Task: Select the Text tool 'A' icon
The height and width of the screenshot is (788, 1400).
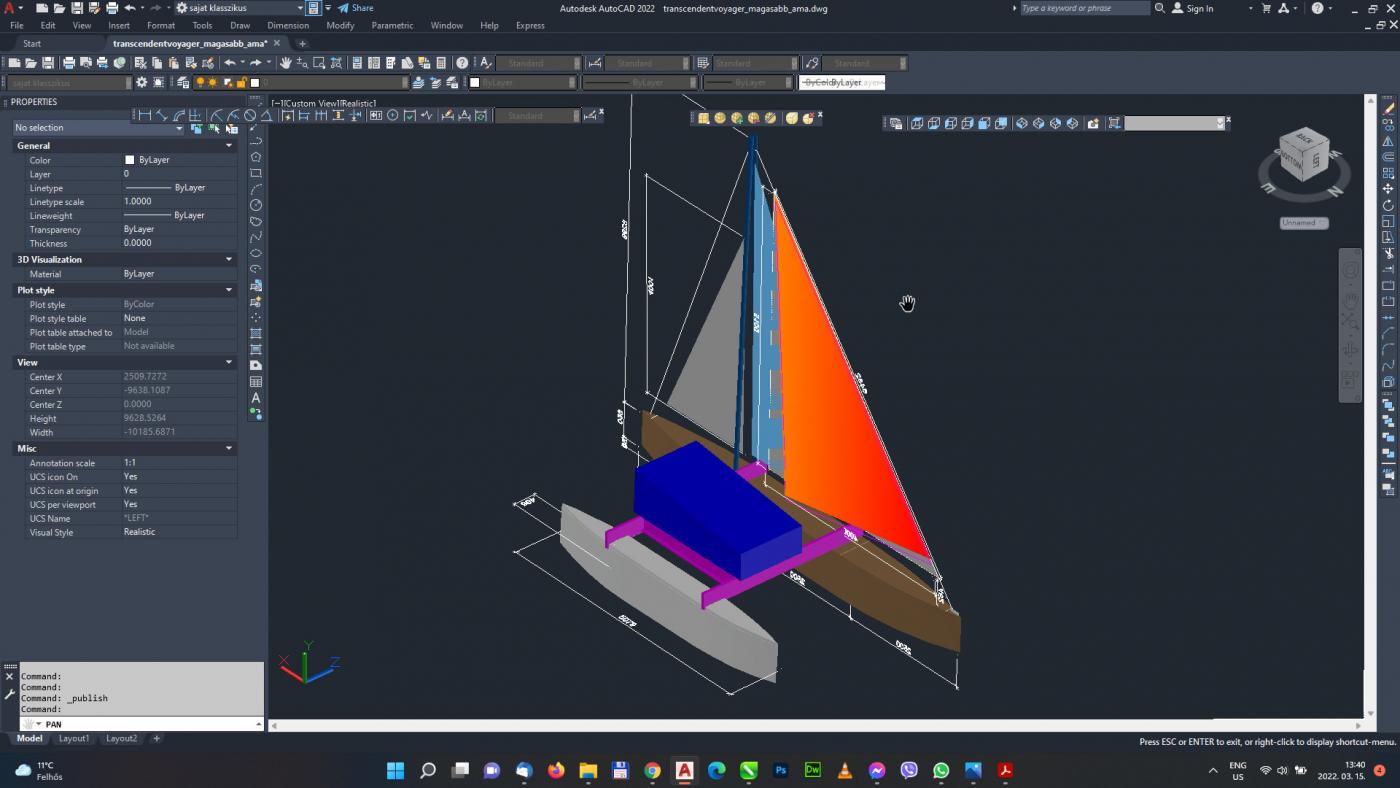Action: 256,398
